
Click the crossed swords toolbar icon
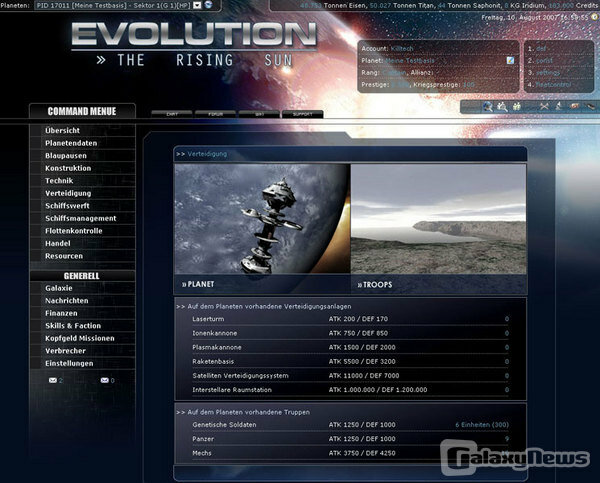click(x=544, y=106)
